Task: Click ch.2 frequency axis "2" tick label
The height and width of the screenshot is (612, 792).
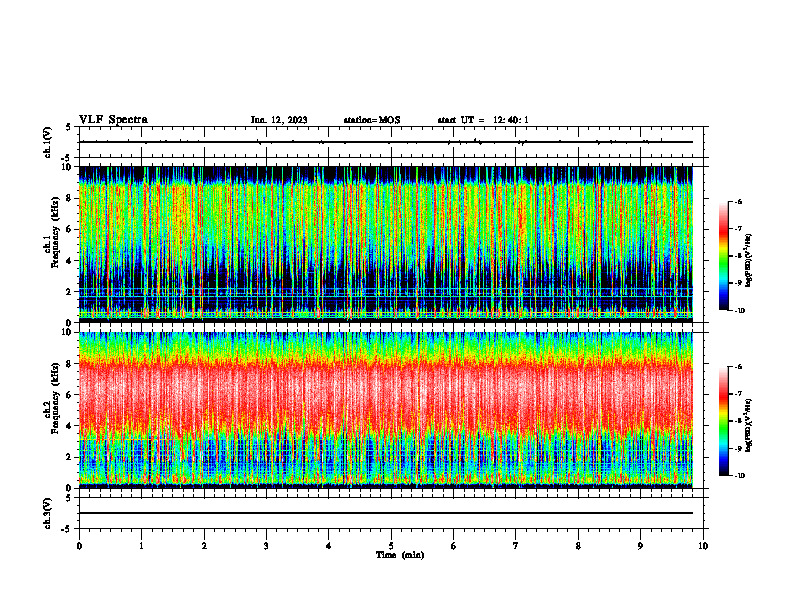Action: pyautogui.click(x=70, y=457)
